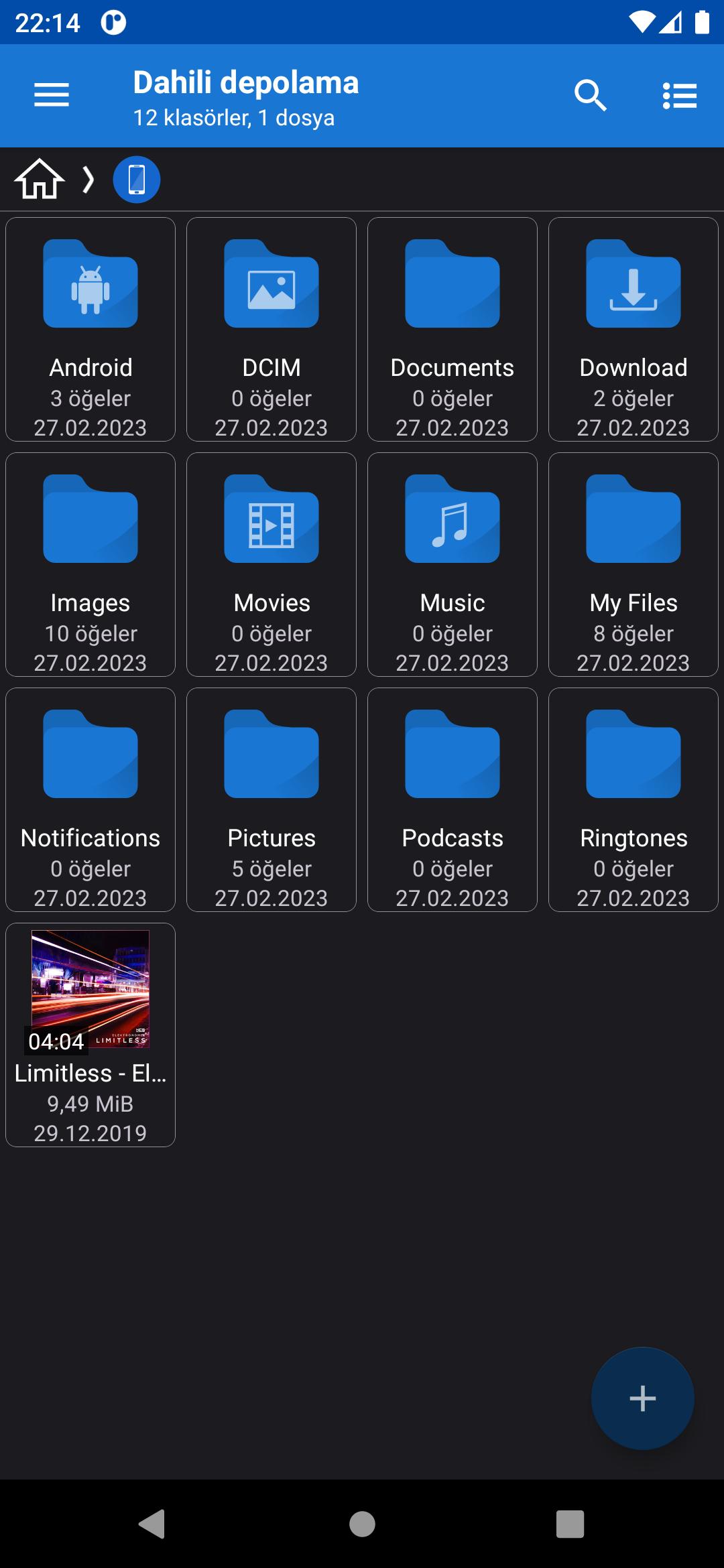This screenshot has height=1568, width=724.
Task: Tap the Android back navigation button
Action: pos(152,1524)
